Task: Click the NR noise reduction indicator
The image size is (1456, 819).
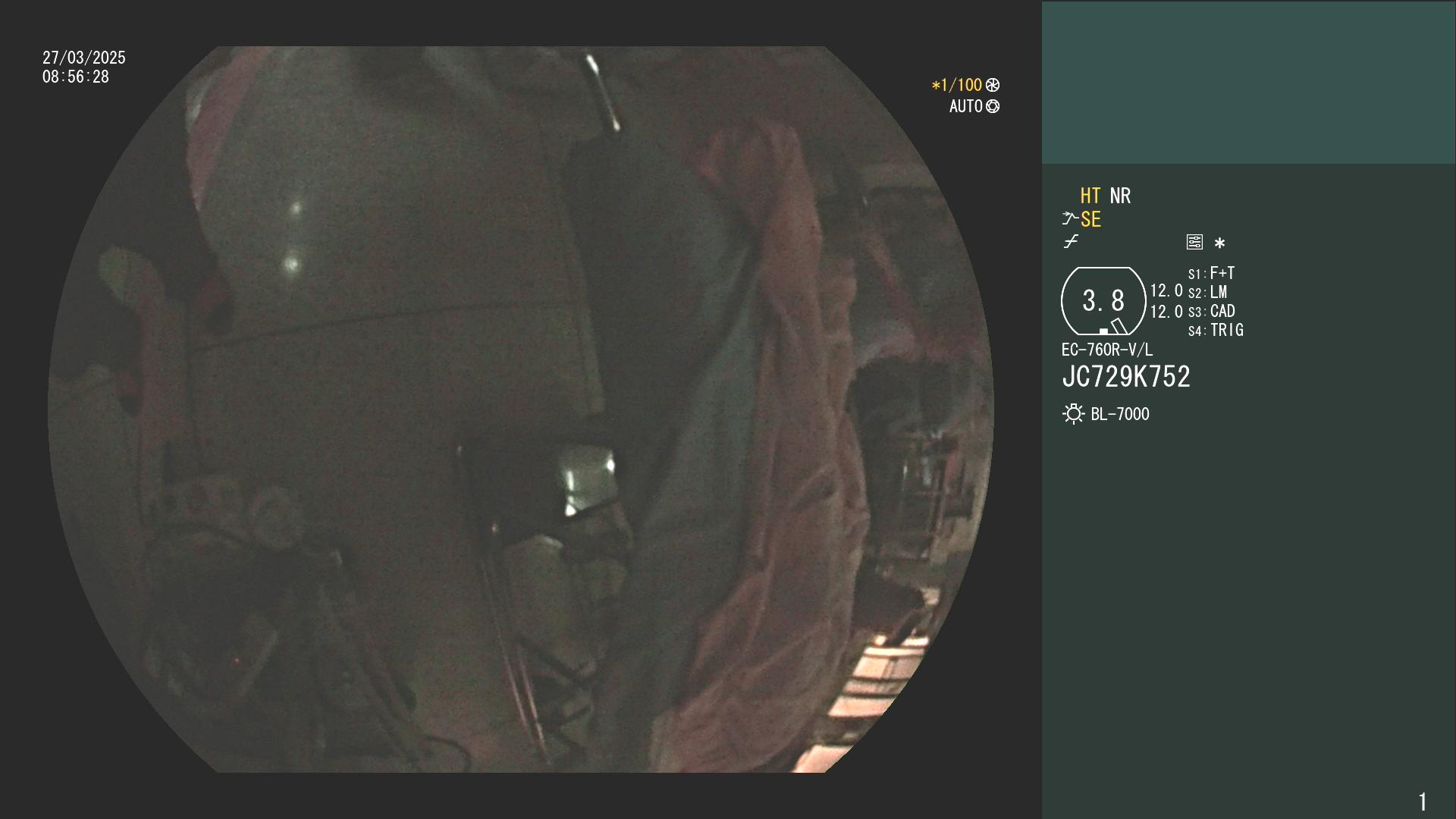Action: coord(1120,196)
